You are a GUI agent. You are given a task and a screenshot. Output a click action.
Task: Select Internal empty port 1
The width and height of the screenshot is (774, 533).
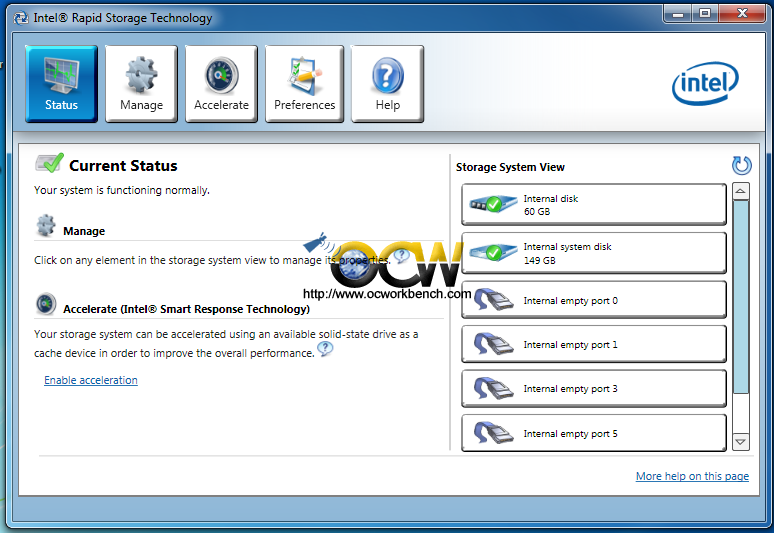(594, 344)
